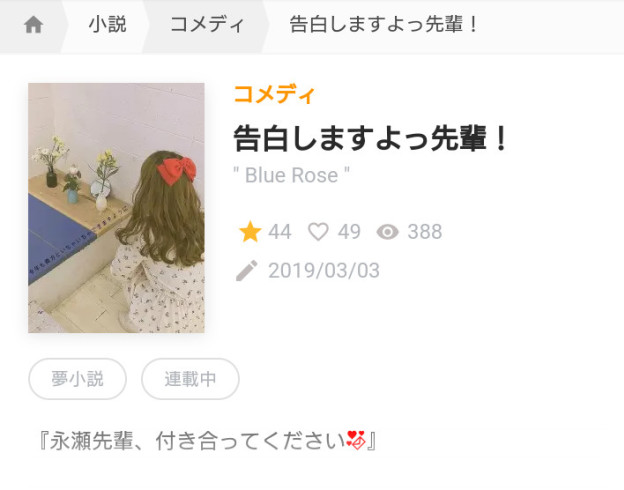
Task: Click the like count 49
Action: (349, 232)
